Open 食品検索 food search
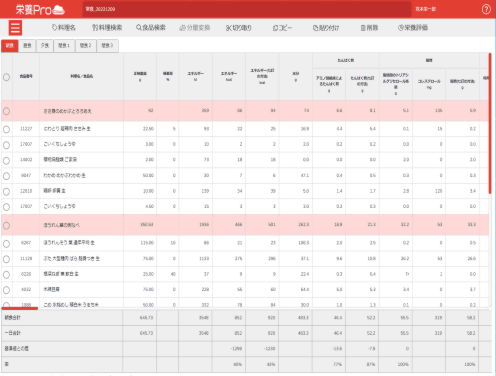 [151, 28]
